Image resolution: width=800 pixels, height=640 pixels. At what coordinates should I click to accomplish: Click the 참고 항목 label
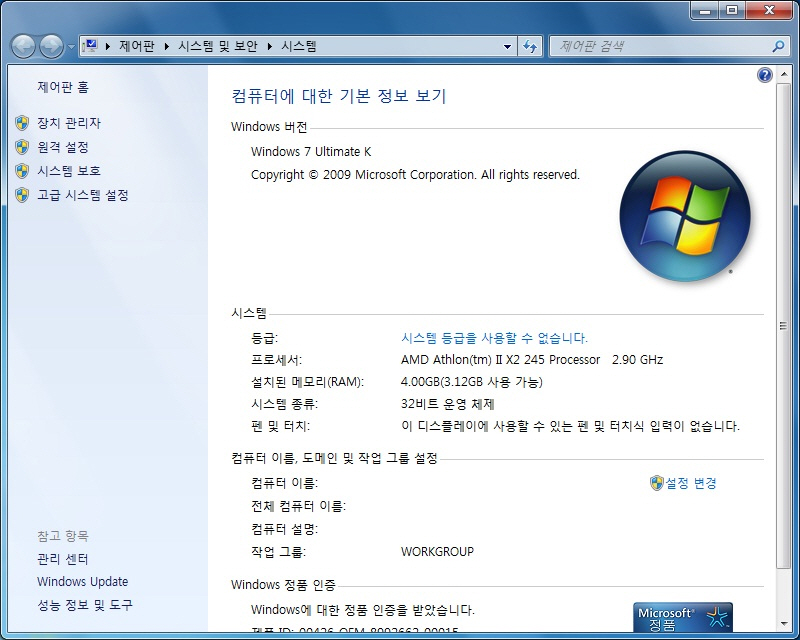coord(63,536)
